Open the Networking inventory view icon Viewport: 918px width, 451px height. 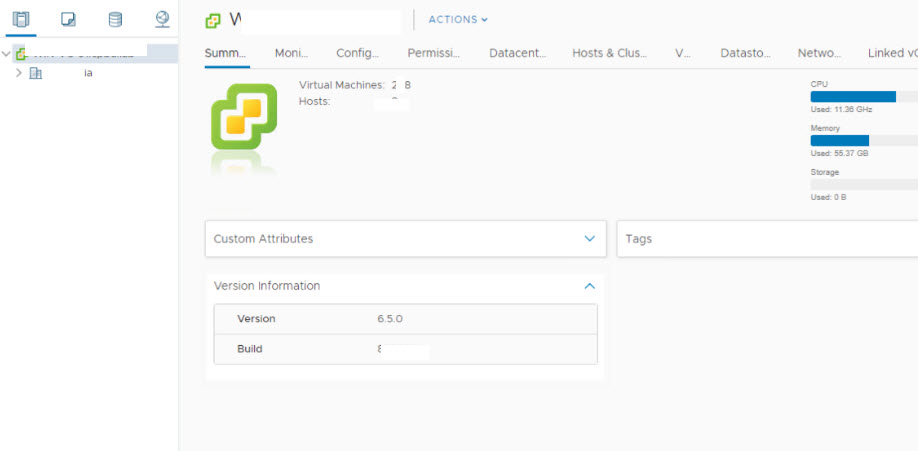point(162,19)
